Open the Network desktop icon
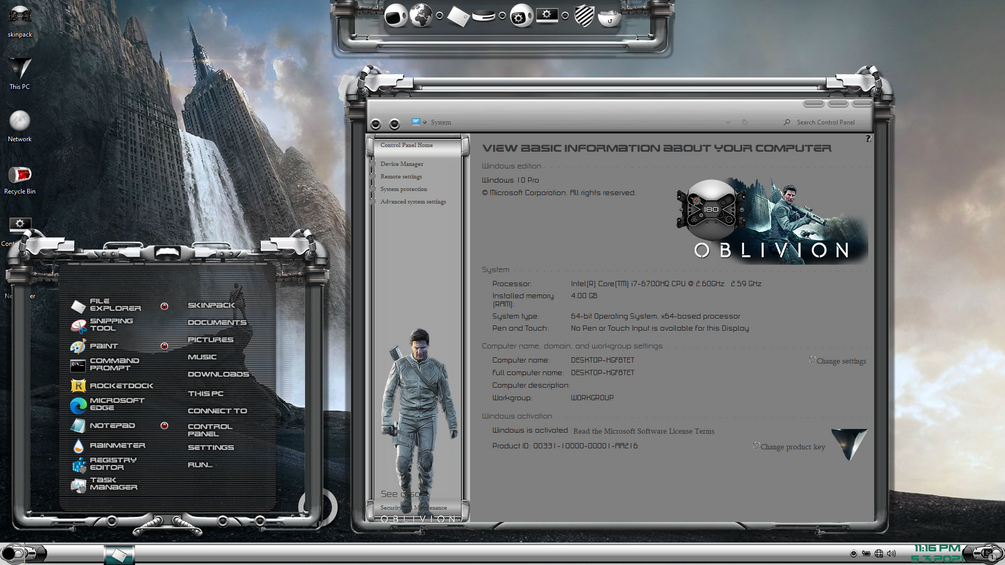1005x565 pixels. (x=19, y=126)
